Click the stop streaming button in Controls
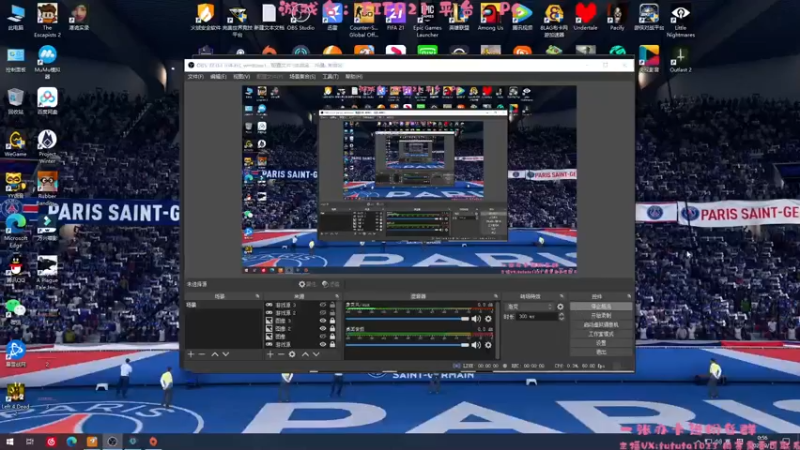 point(601,307)
